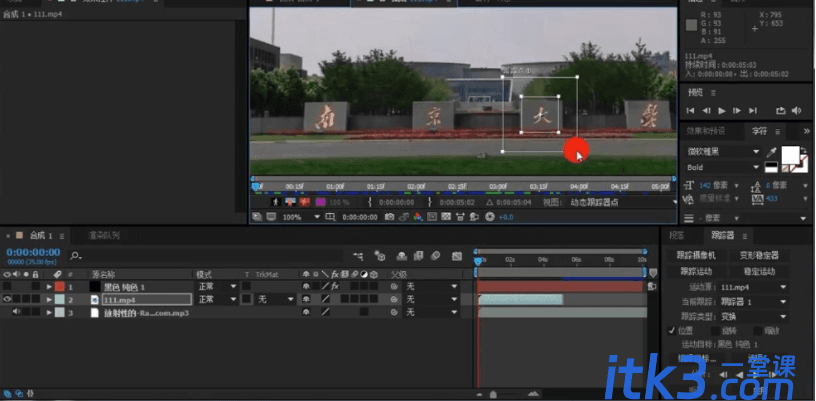Switch to the 段落 panel tab

pos(677,236)
